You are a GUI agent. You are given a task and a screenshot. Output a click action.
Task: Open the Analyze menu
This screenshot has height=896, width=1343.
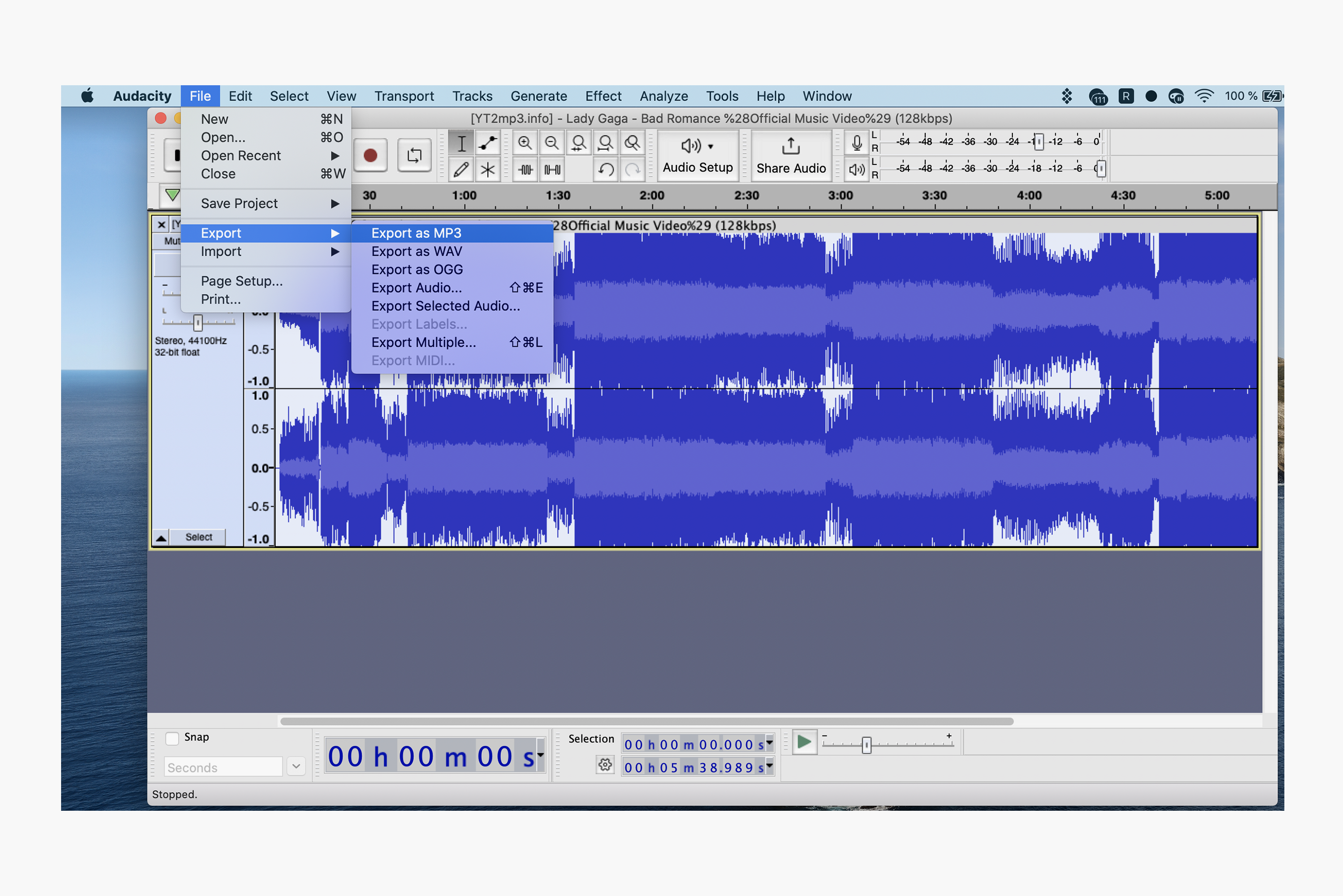coord(664,96)
